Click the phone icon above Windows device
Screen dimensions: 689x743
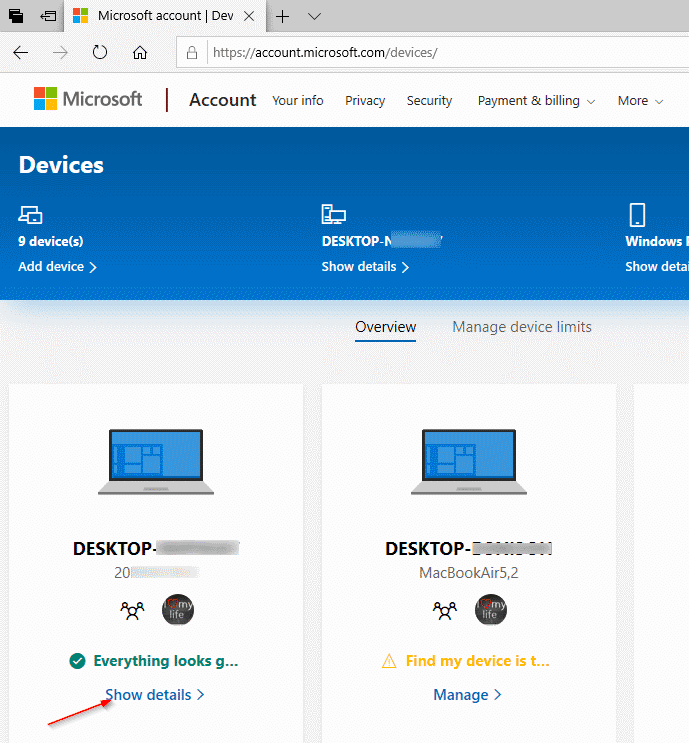pos(637,215)
